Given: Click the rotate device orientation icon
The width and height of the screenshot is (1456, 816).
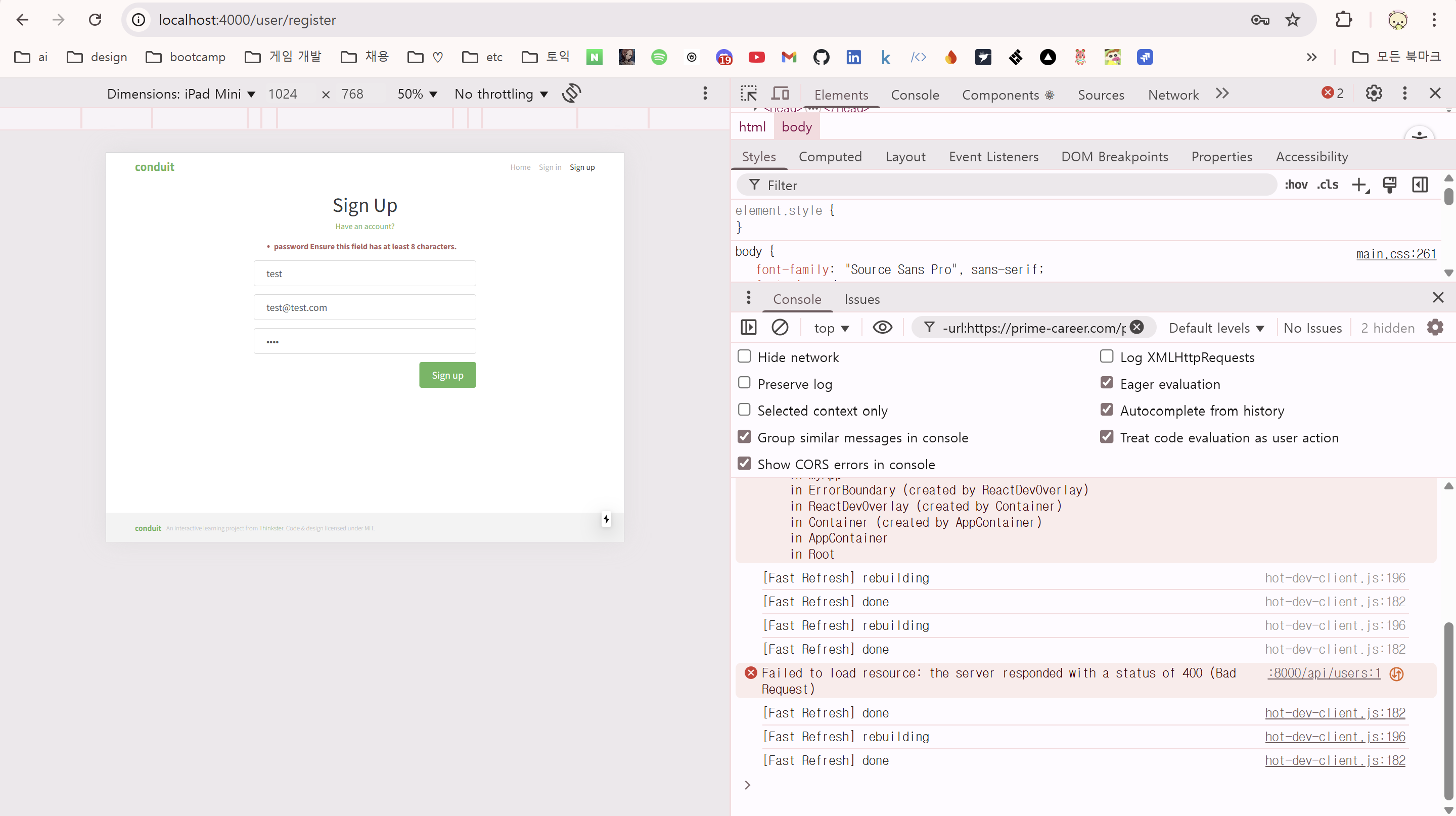Looking at the screenshot, I should (571, 93).
